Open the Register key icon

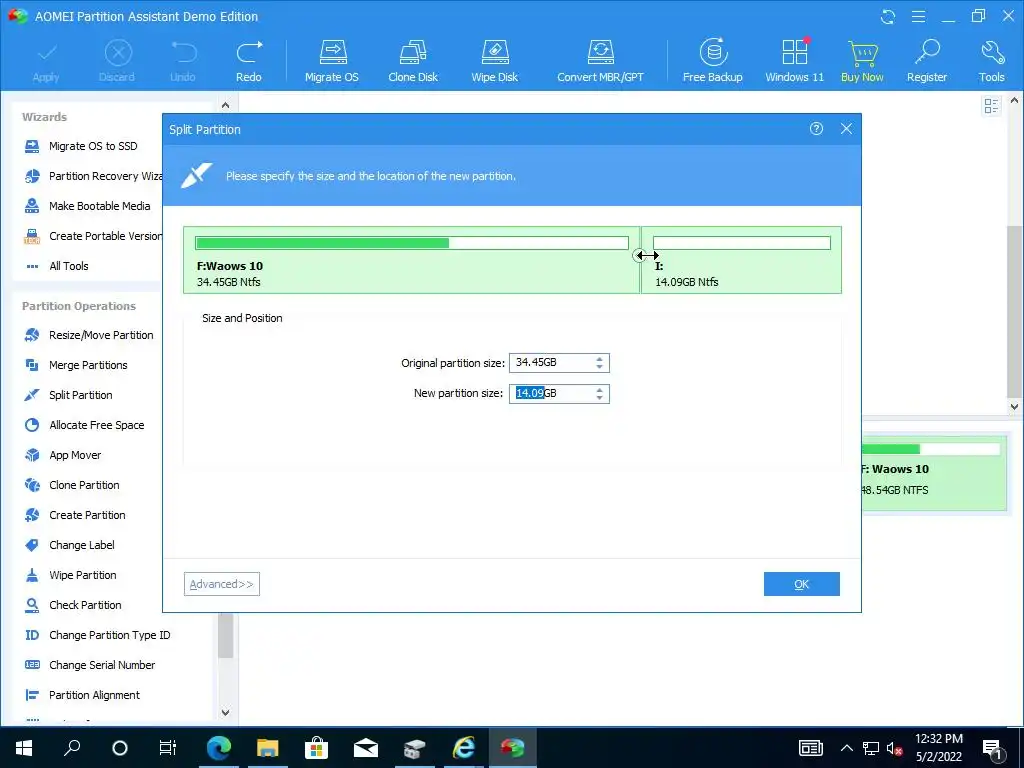coord(927,61)
